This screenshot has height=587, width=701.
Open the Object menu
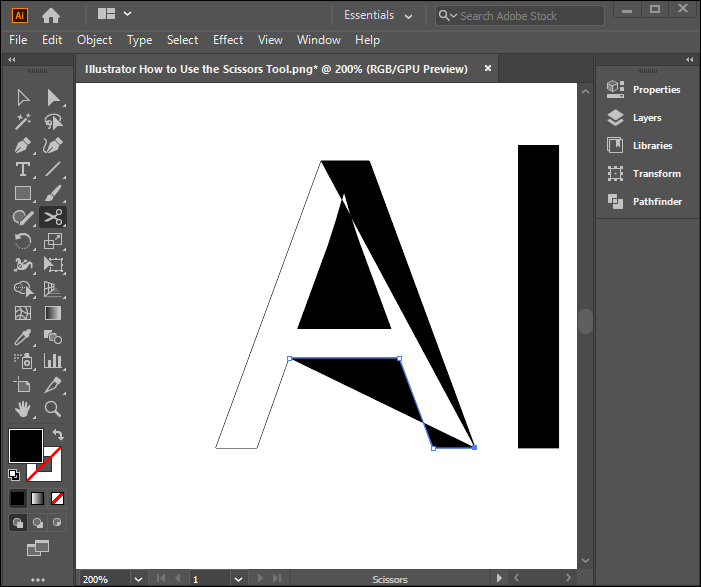(x=95, y=40)
